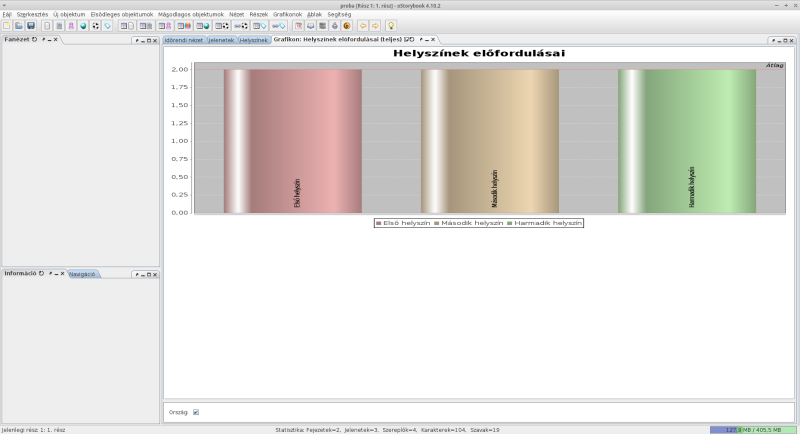Open the Nézet menu
This screenshot has height=434, width=800.
pos(236,14)
